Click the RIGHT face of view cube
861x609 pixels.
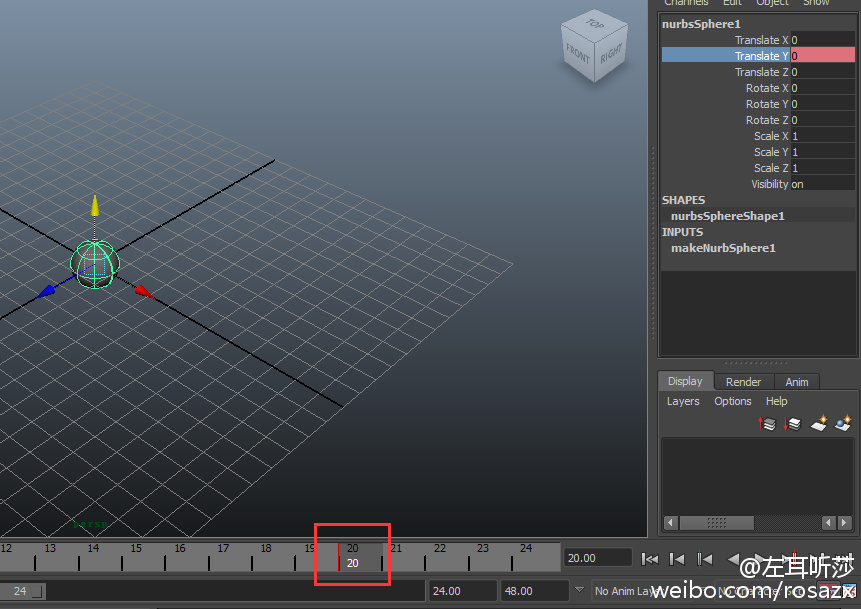(x=611, y=54)
